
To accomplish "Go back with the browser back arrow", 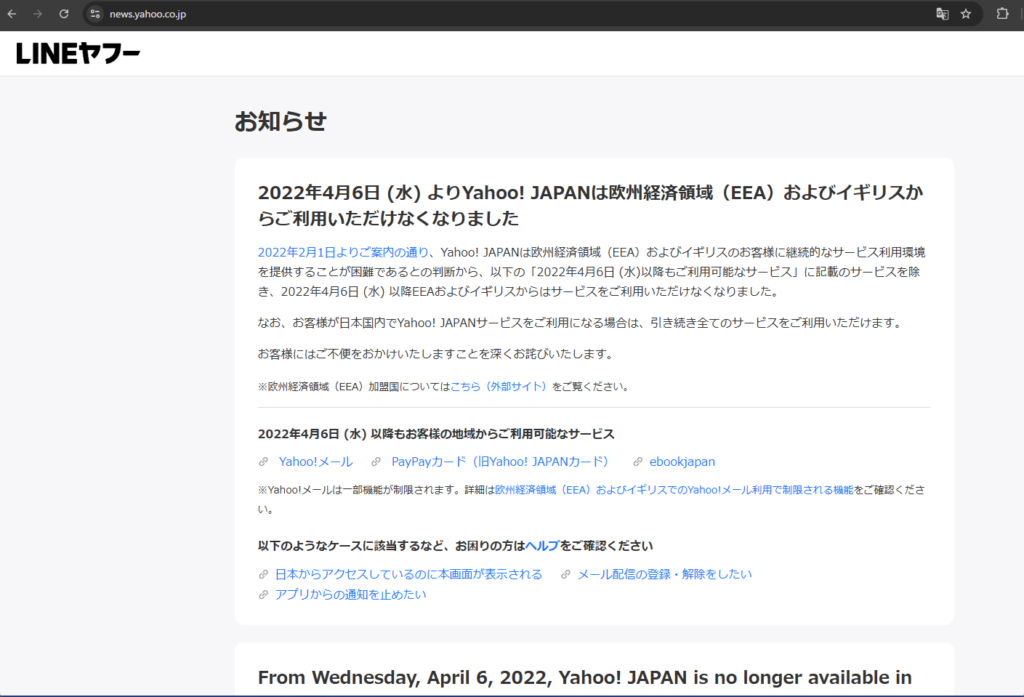I will coord(12,14).
